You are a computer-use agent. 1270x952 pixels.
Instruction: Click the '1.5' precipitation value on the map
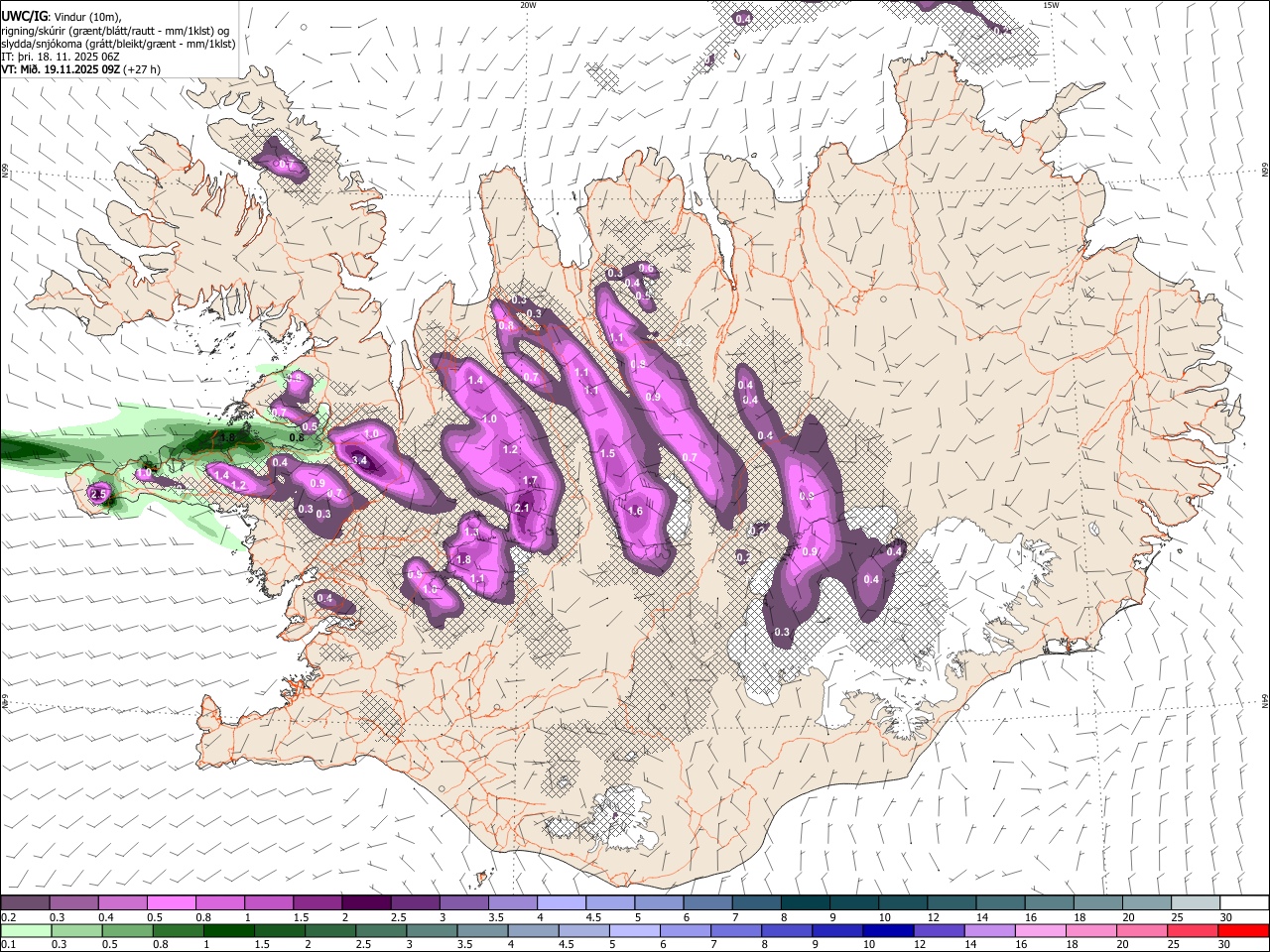click(608, 453)
